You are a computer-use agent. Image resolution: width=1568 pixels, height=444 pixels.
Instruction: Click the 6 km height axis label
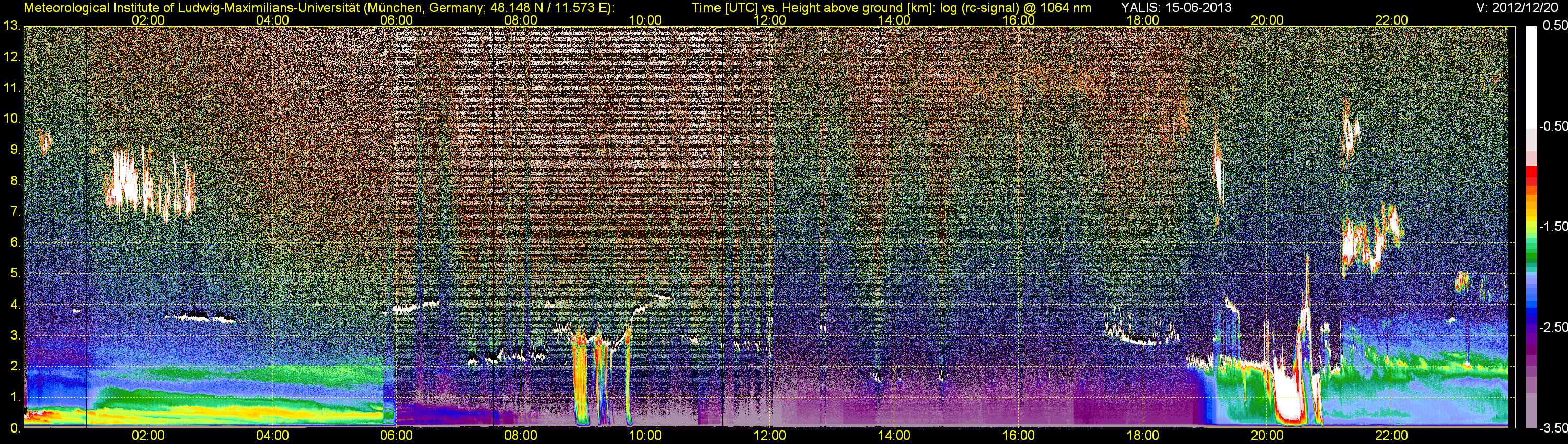(15, 243)
